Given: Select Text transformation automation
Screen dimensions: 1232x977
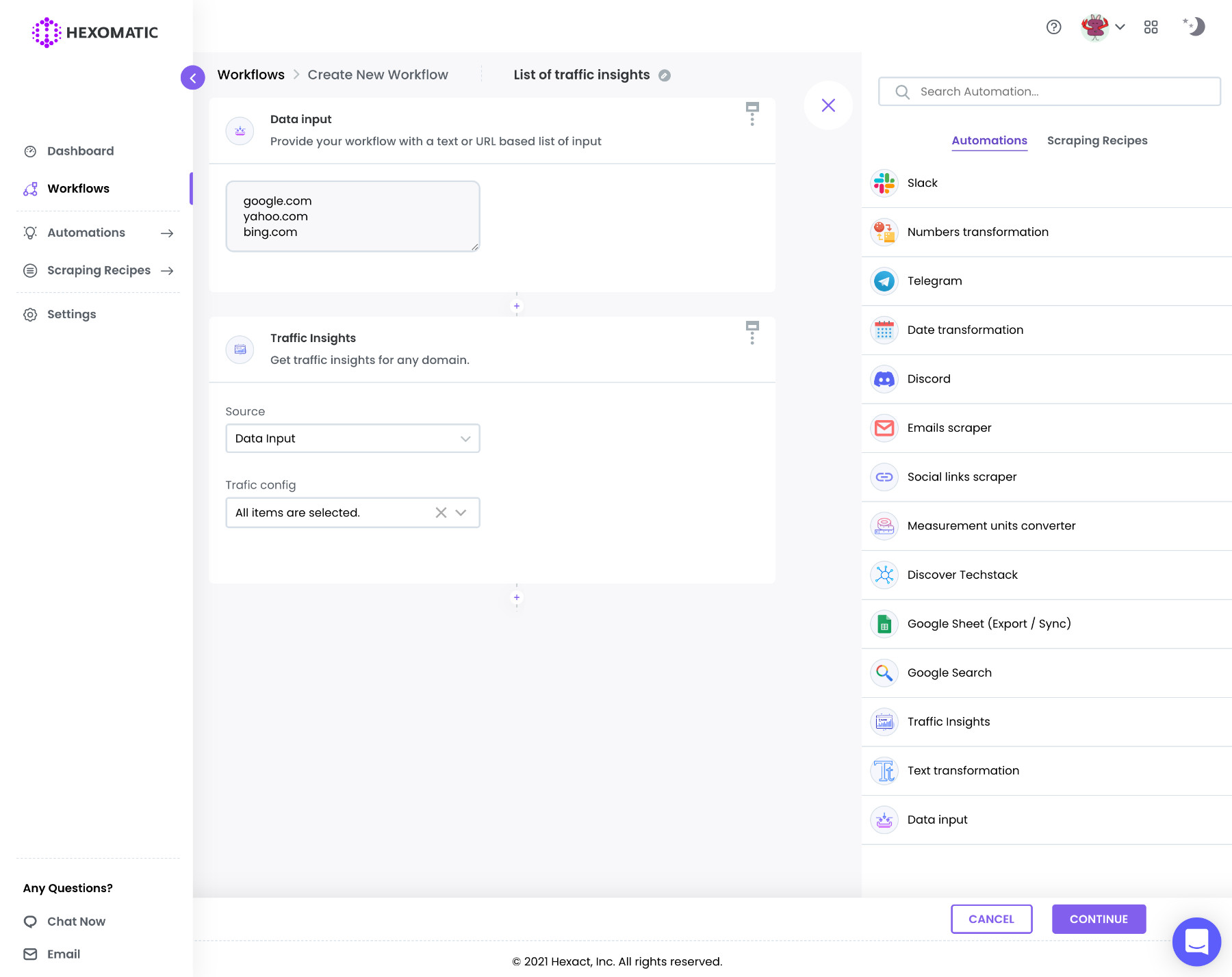Looking at the screenshot, I should click(x=1047, y=770).
